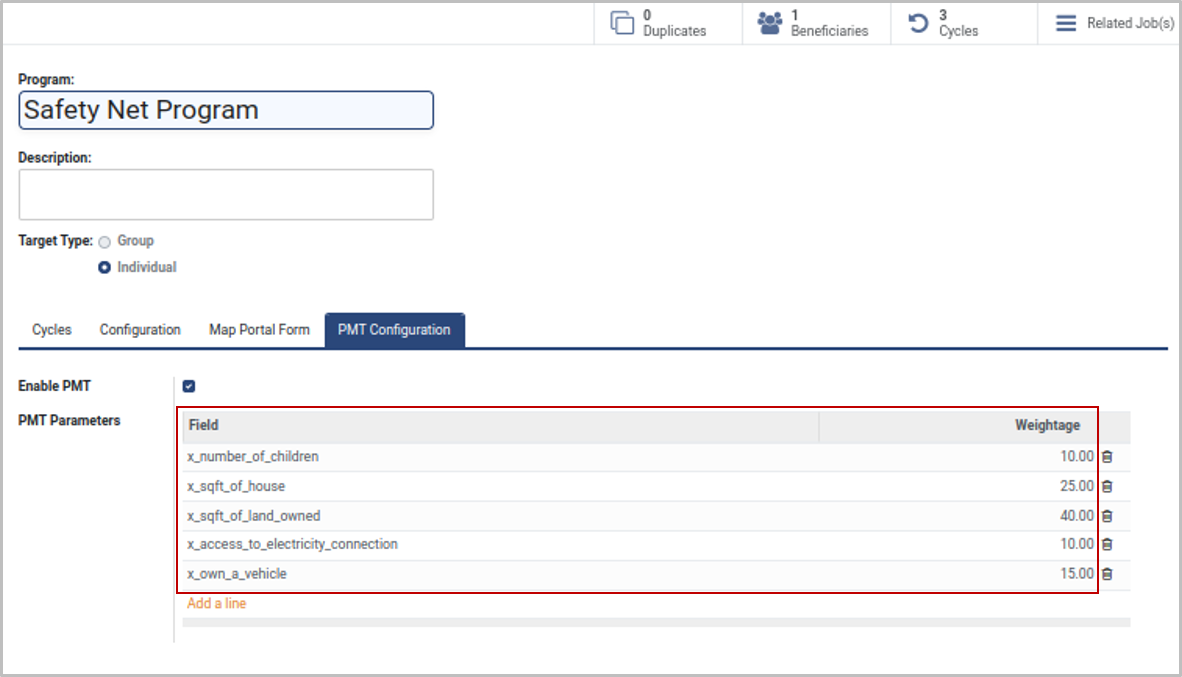The width and height of the screenshot is (1182, 677).
Task: Click Add a line link
Action: pyautogui.click(x=216, y=604)
